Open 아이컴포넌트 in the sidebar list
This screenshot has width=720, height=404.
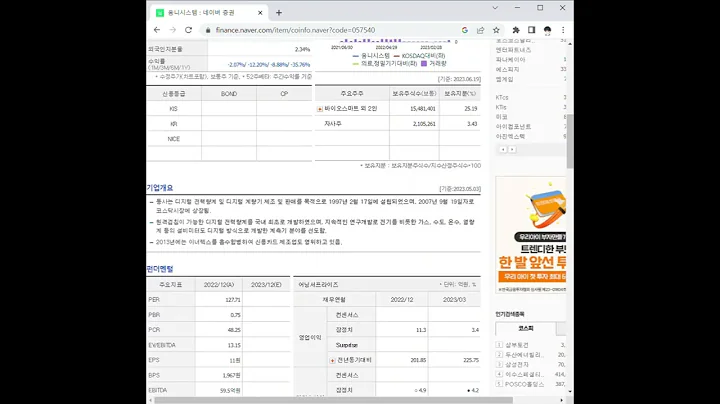point(513,127)
